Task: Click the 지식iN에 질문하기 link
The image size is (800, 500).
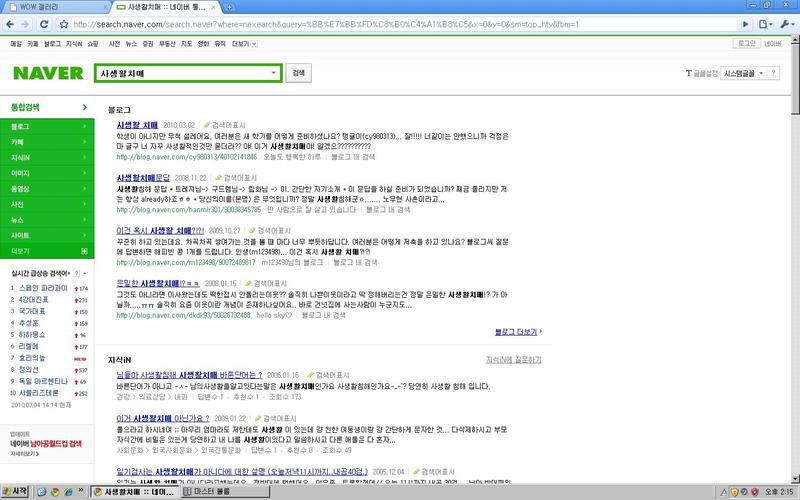Action: [513, 360]
